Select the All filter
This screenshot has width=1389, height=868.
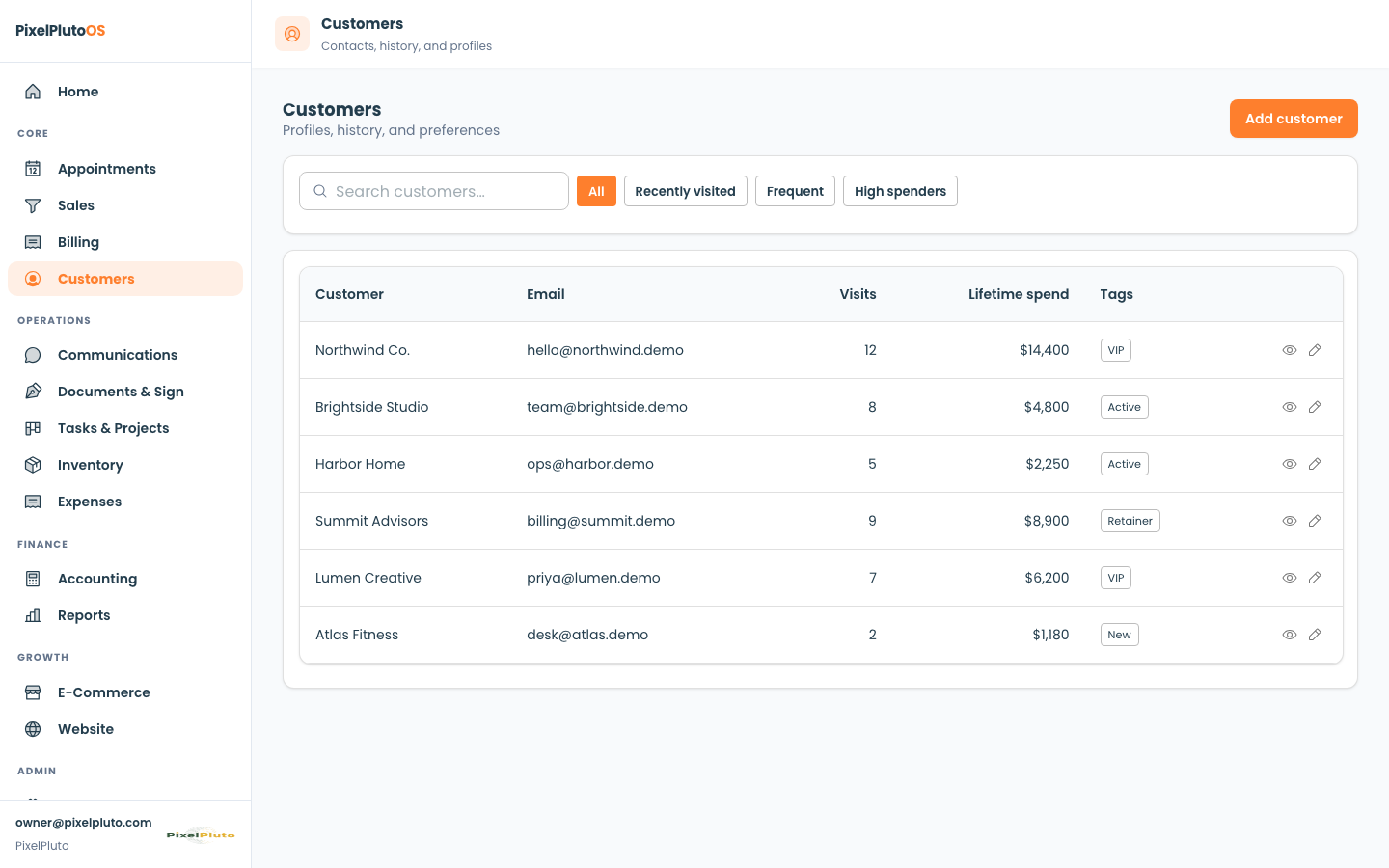pos(596,191)
